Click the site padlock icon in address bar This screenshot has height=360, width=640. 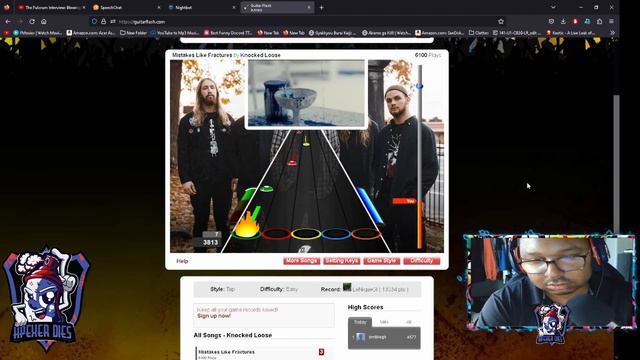click(104, 22)
